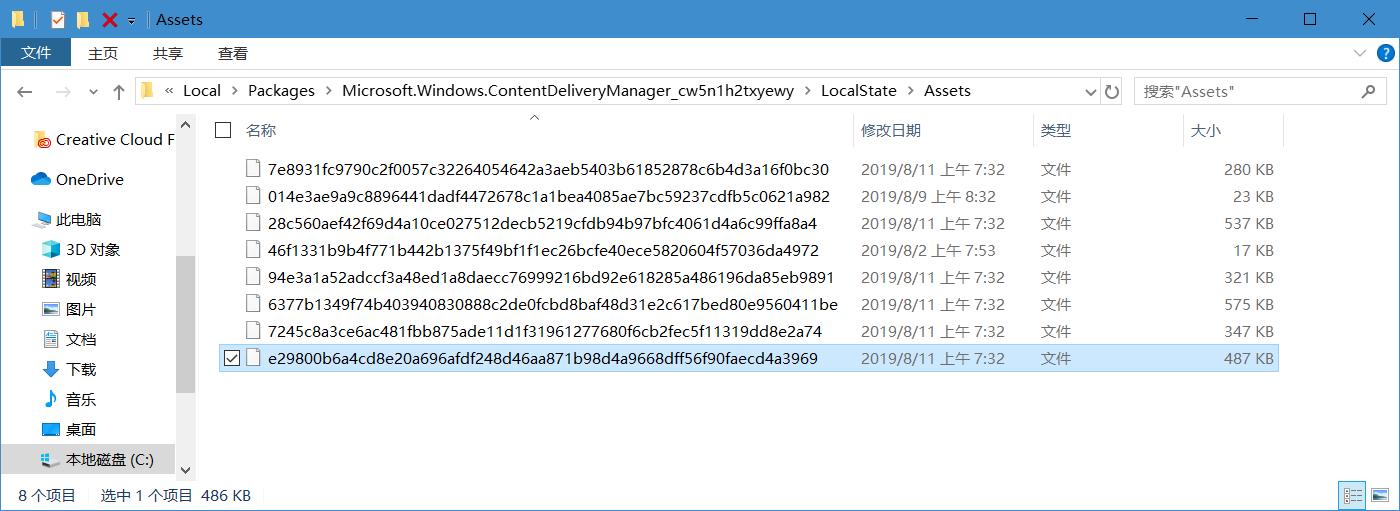Open the 查看 ribbon tab
This screenshot has height=511, width=1400.
point(233,53)
